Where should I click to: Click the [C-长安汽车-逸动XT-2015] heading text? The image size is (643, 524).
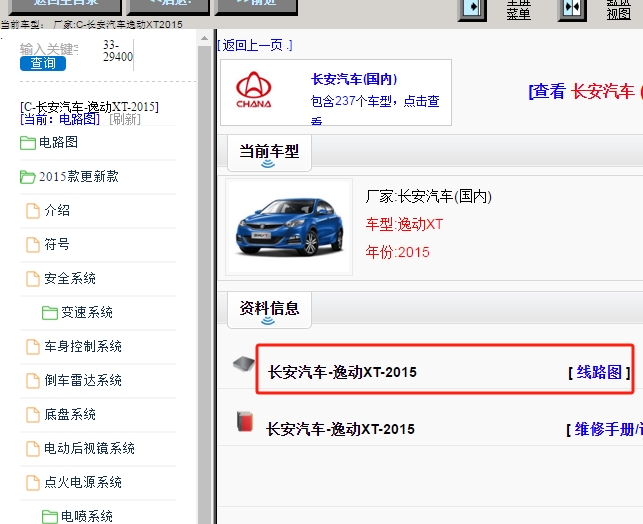tap(89, 107)
